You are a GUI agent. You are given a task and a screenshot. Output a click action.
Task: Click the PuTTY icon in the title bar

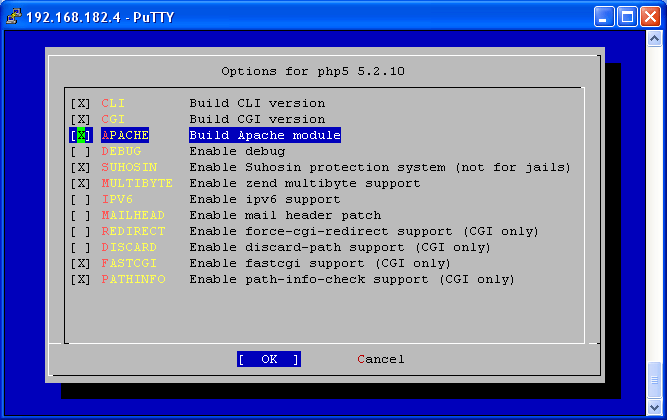click(x=14, y=17)
